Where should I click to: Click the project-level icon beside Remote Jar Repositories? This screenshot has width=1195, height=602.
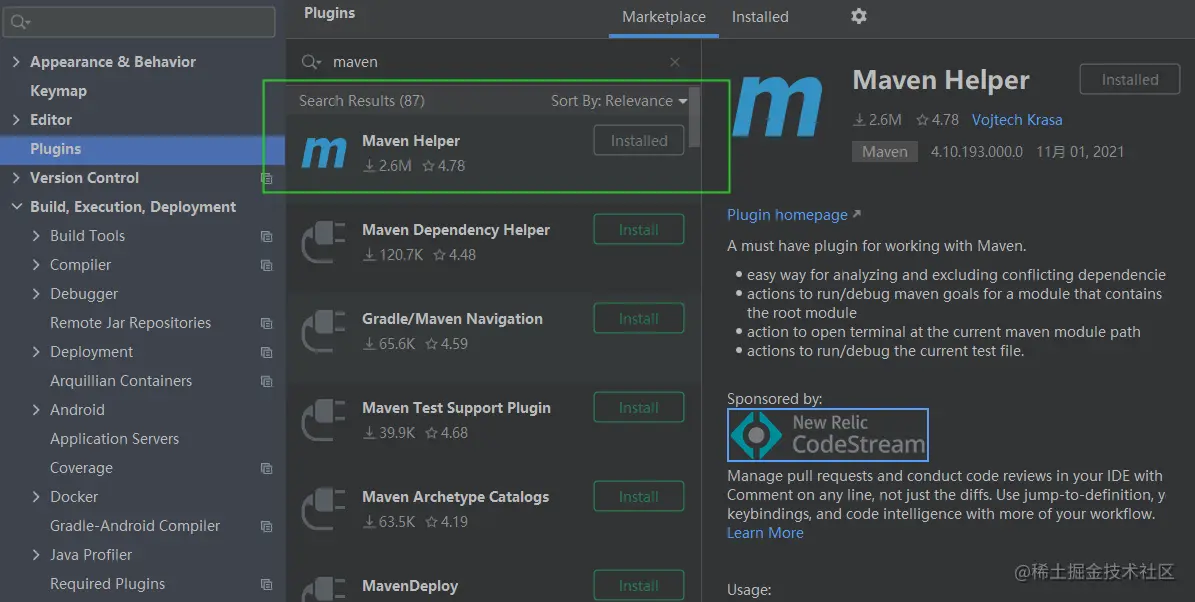pyautogui.click(x=267, y=323)
